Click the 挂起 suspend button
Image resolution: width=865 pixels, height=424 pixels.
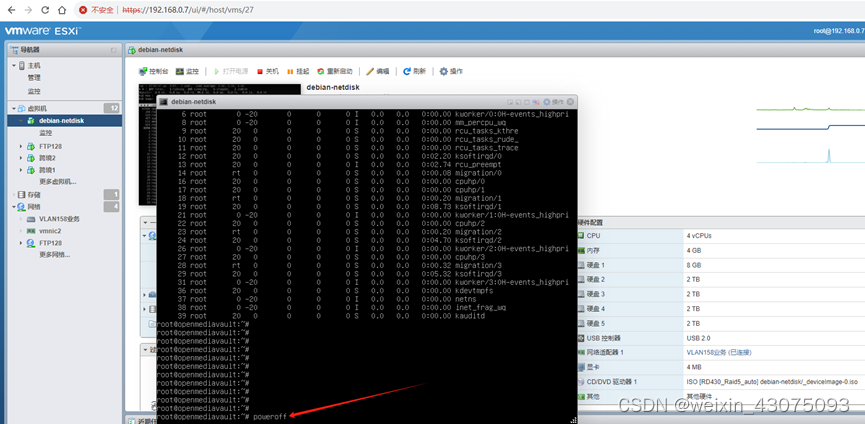[x=298, y=71]
